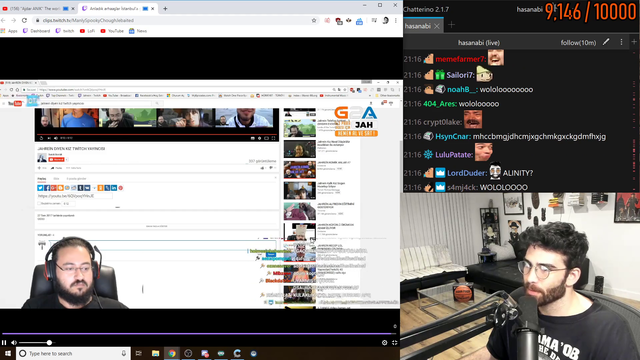Close the YouTube browser tab

pyautogui.click(x=73, y=8)
